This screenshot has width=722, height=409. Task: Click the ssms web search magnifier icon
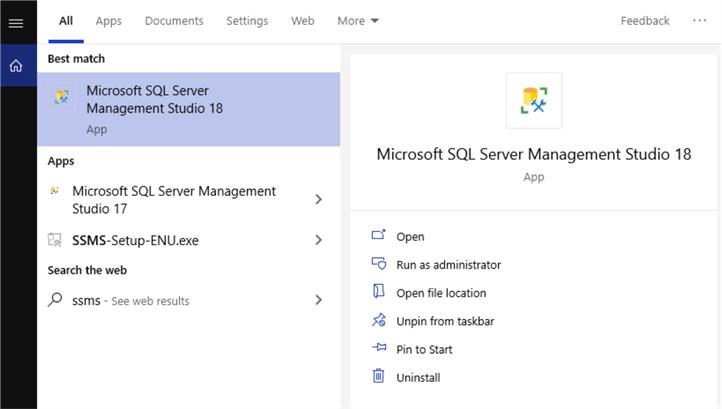tap(56, 300)
